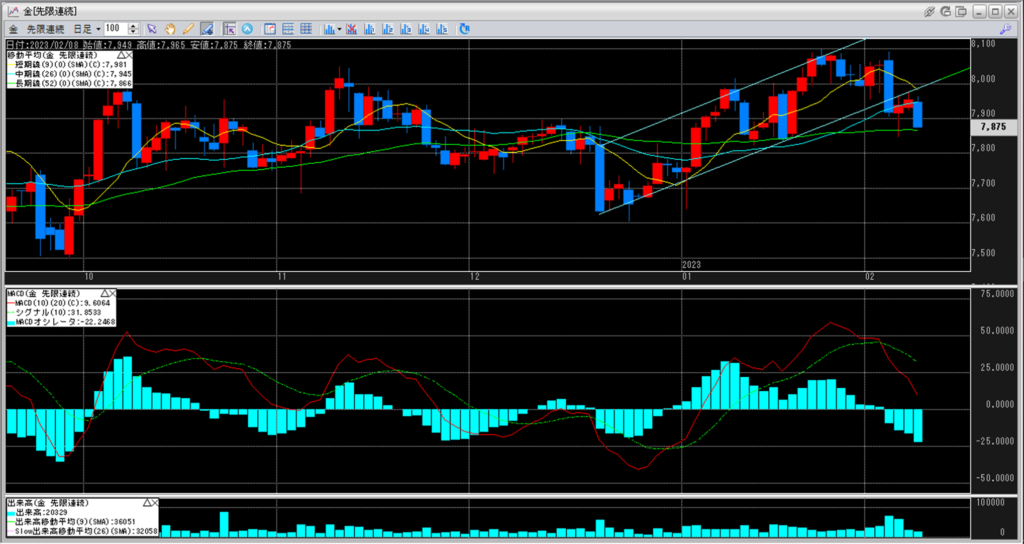Screen dimensions: 1024x544
Task: Click the link-window chain icon in the title bar
Action: 930,11
